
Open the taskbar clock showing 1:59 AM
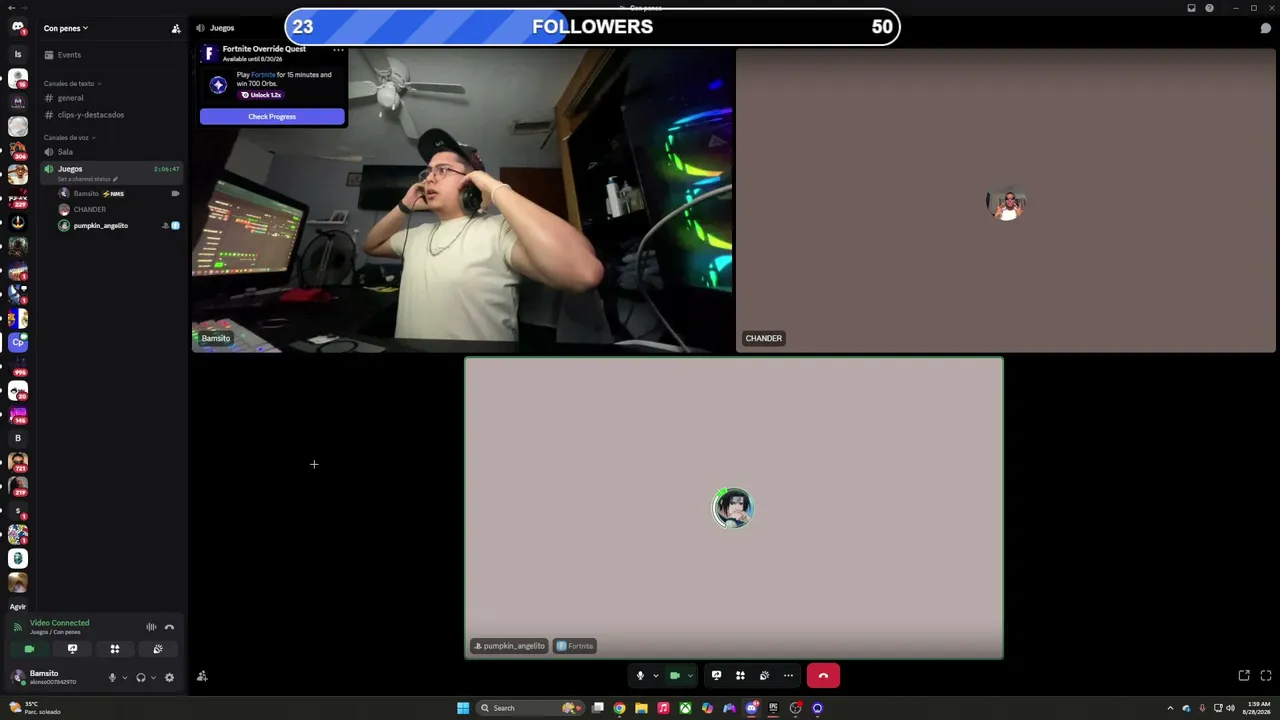click(1258, 708)
